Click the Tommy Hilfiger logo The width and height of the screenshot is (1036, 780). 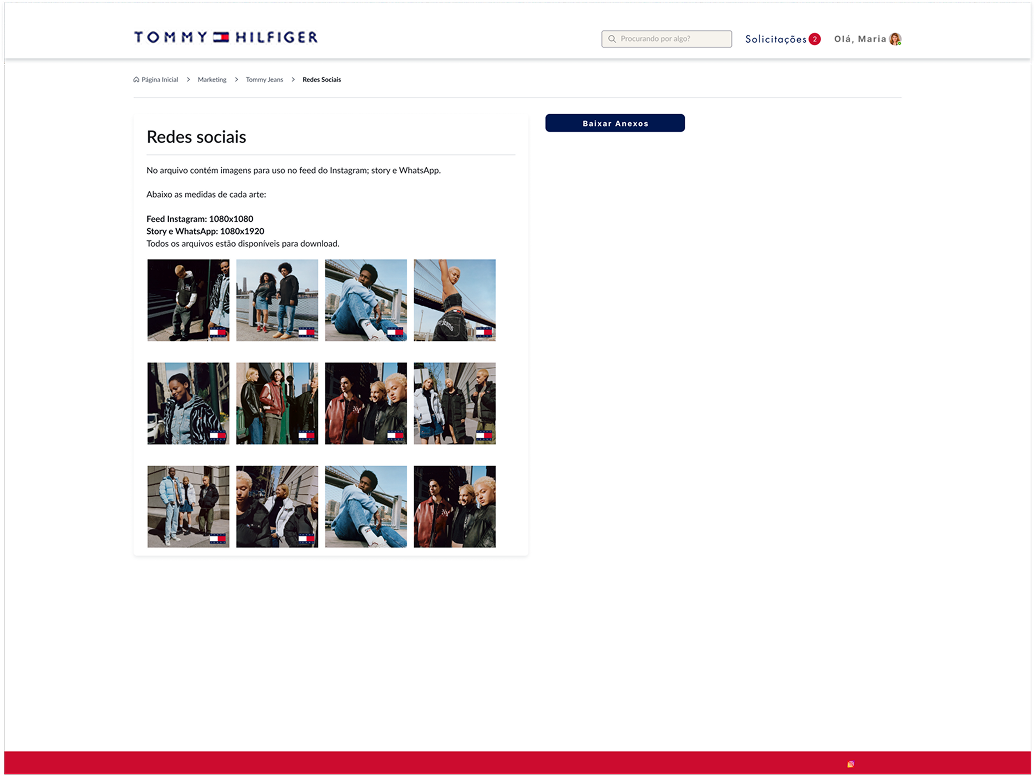coord(225,37)
